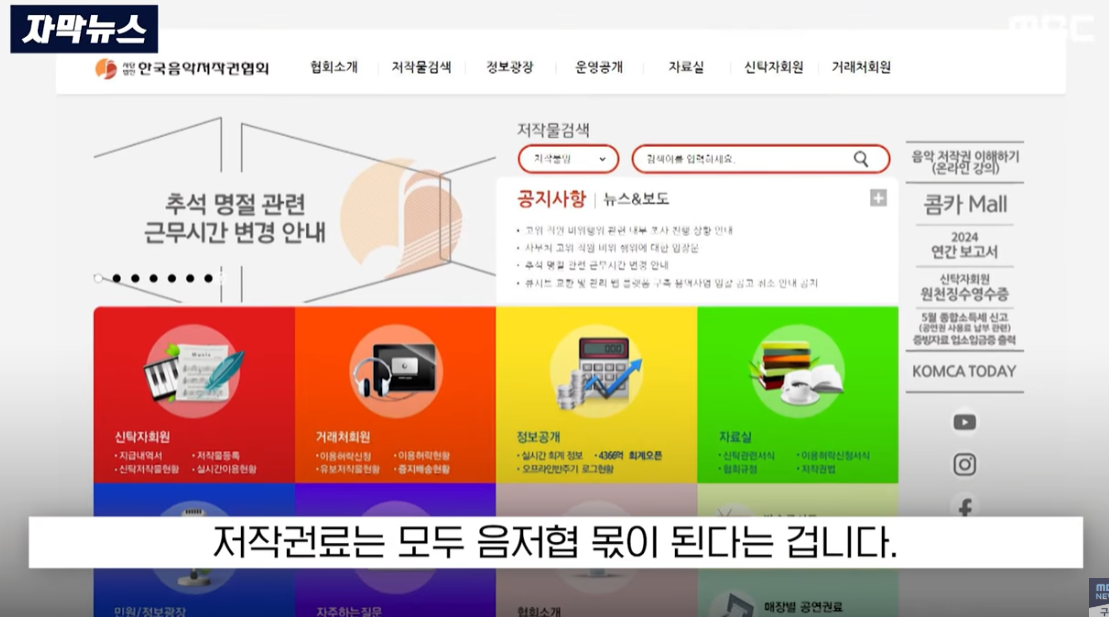Open the Instagram icon in sidebar
The width and height of the screenshot is (1109, 617).
click(x=964, y=464)
